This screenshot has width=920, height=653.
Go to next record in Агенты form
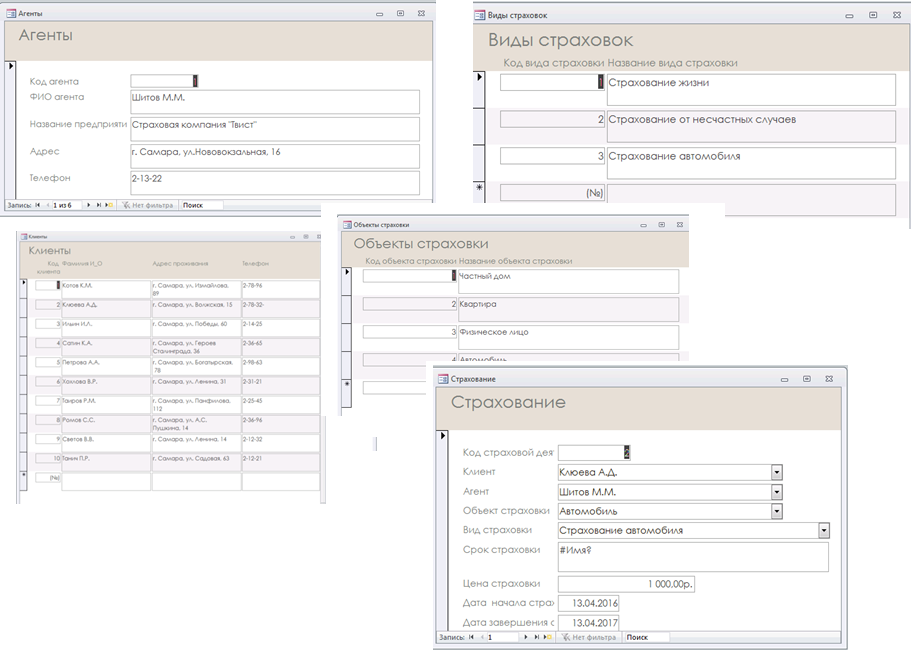coord(88,205)
